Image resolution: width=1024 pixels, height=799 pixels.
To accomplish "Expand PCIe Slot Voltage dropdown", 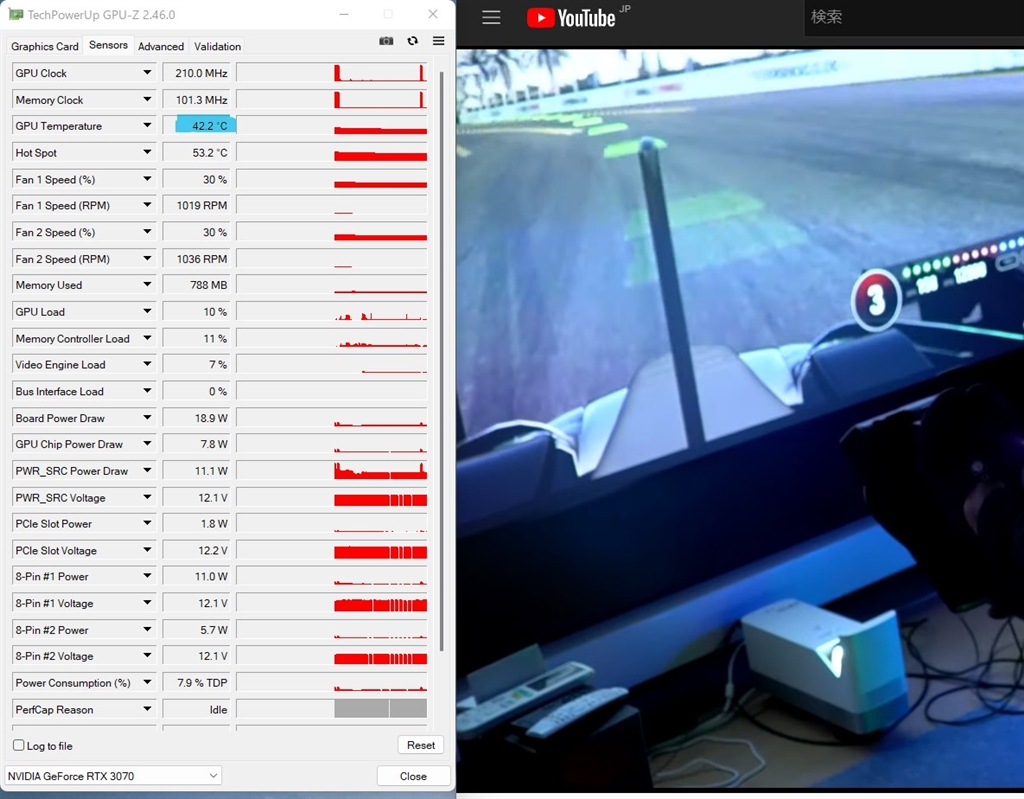I will pos(147,550).
